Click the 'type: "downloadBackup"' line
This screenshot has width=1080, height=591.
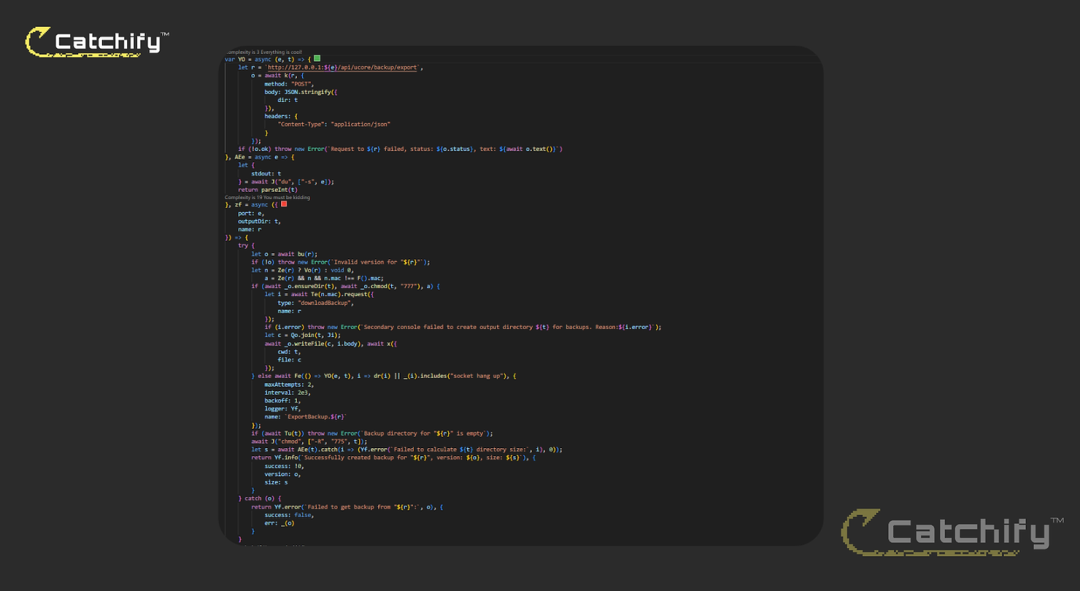tap(315, 303)
